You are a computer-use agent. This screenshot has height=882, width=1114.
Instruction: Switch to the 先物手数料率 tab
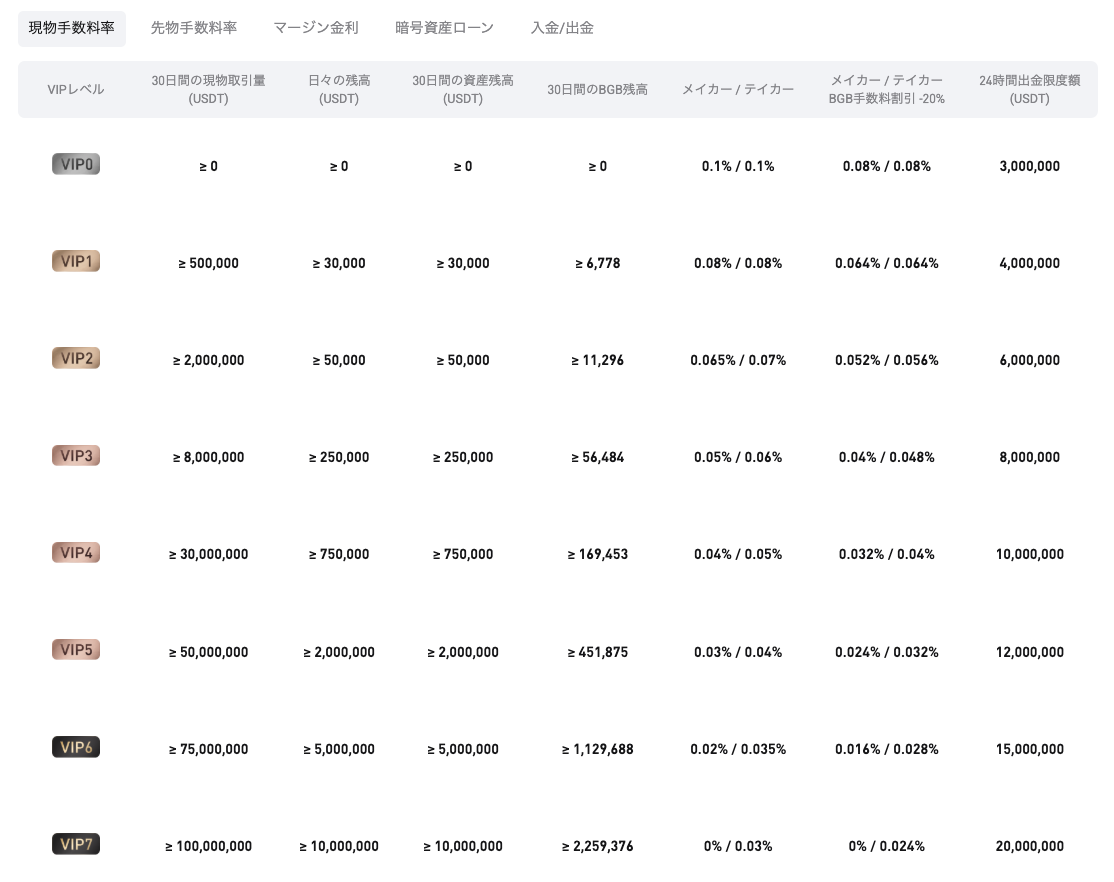(194, 28)
